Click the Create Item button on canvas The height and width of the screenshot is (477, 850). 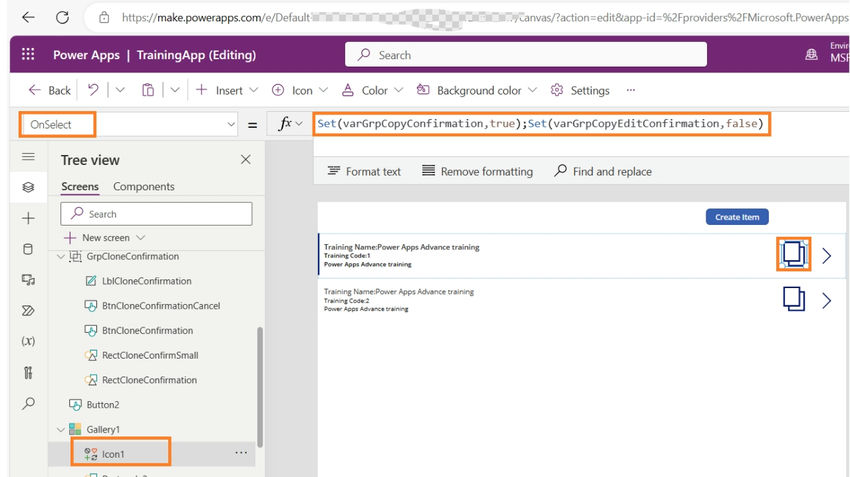tap(737, 217)
